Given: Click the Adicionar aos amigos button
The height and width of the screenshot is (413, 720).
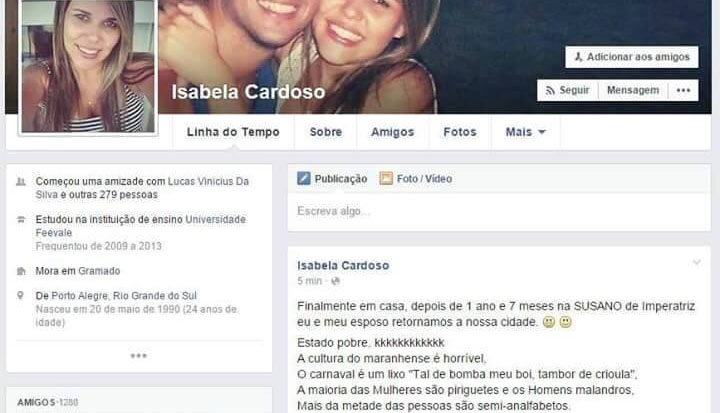Looking at the screenshot, I should pyautogui.click(x=632, y=57).
